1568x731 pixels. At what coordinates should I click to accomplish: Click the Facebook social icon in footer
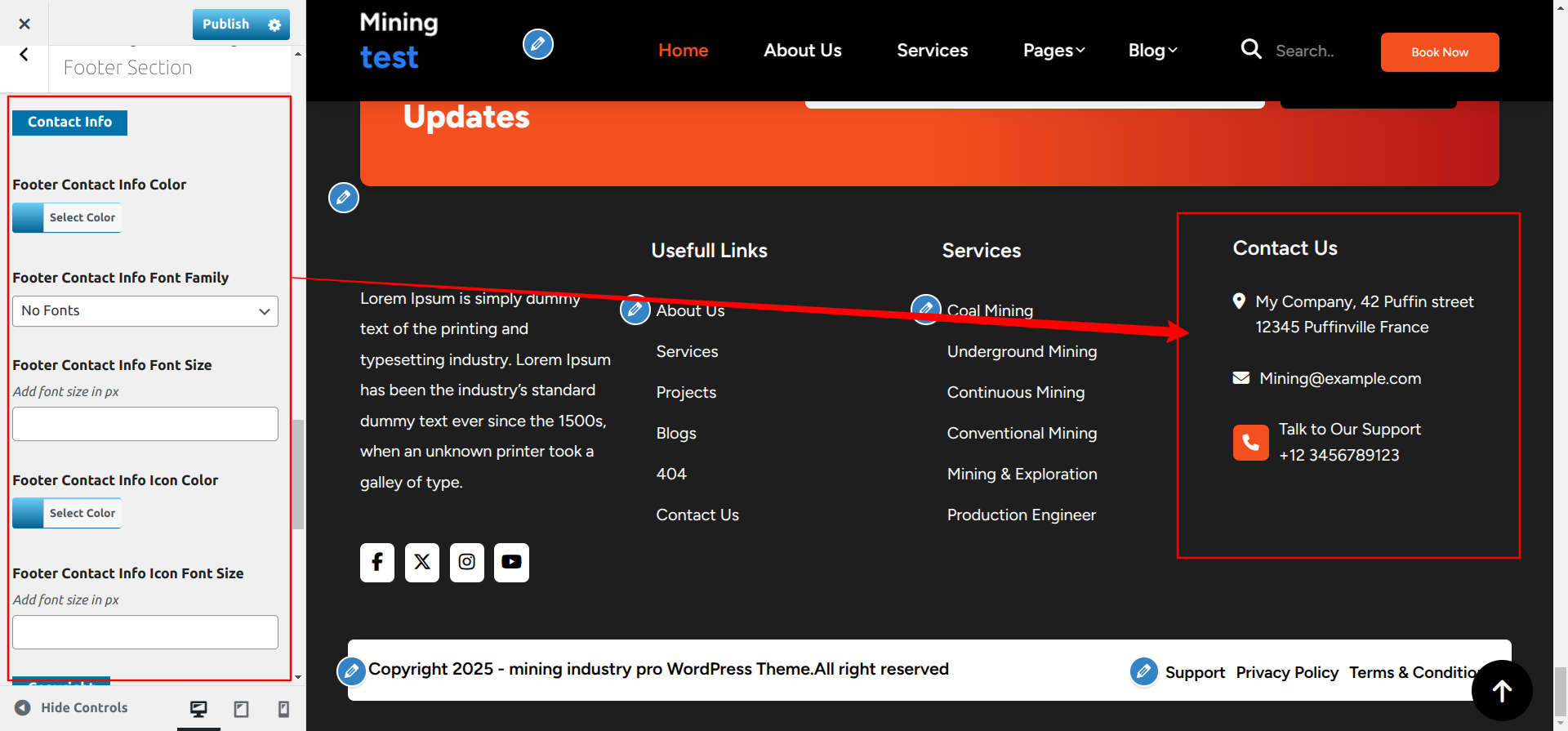pos(376,562)
